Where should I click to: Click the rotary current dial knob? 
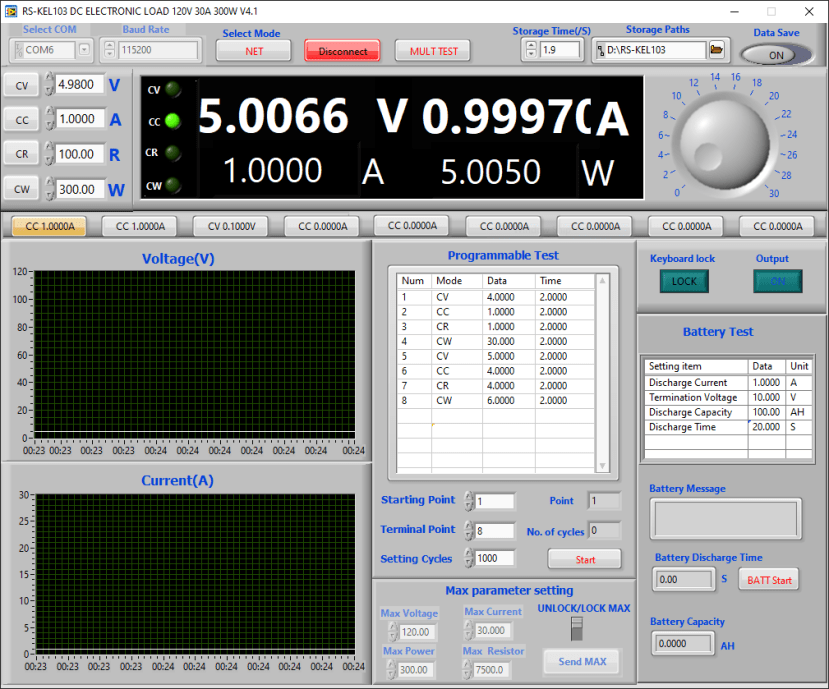pyautogui.click(x=724, y=143)
